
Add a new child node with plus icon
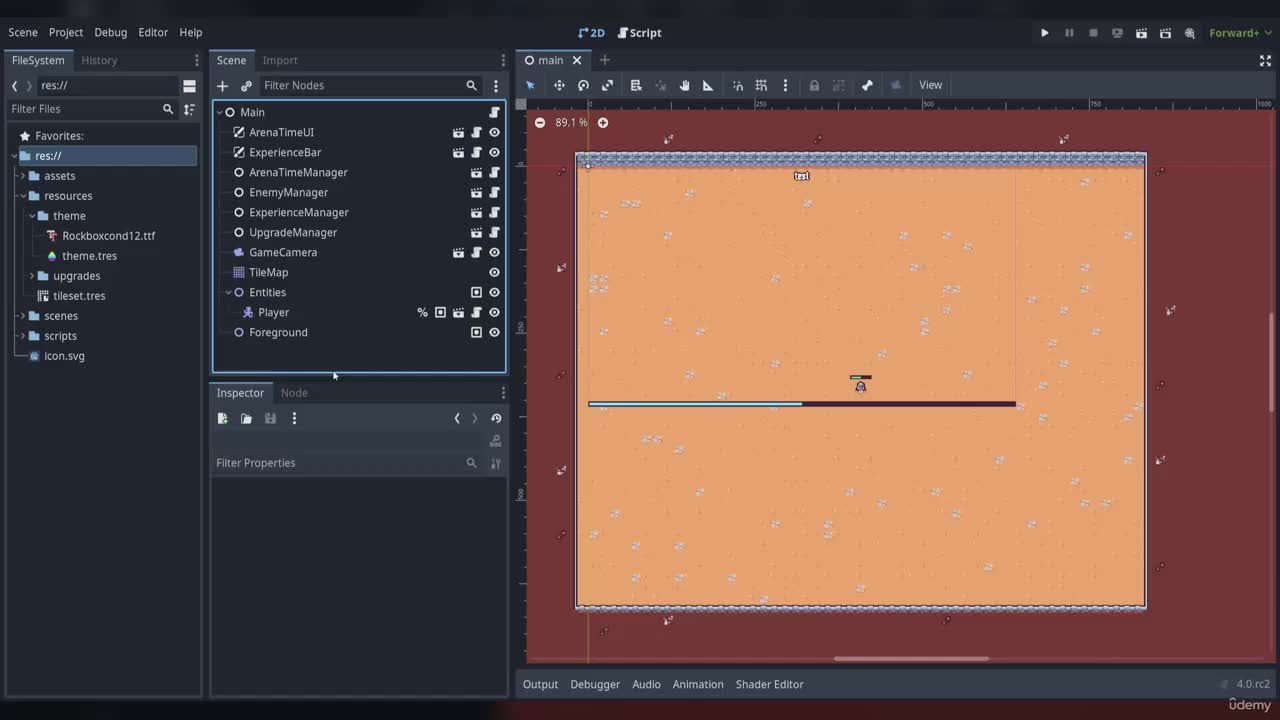pos(223,86)
